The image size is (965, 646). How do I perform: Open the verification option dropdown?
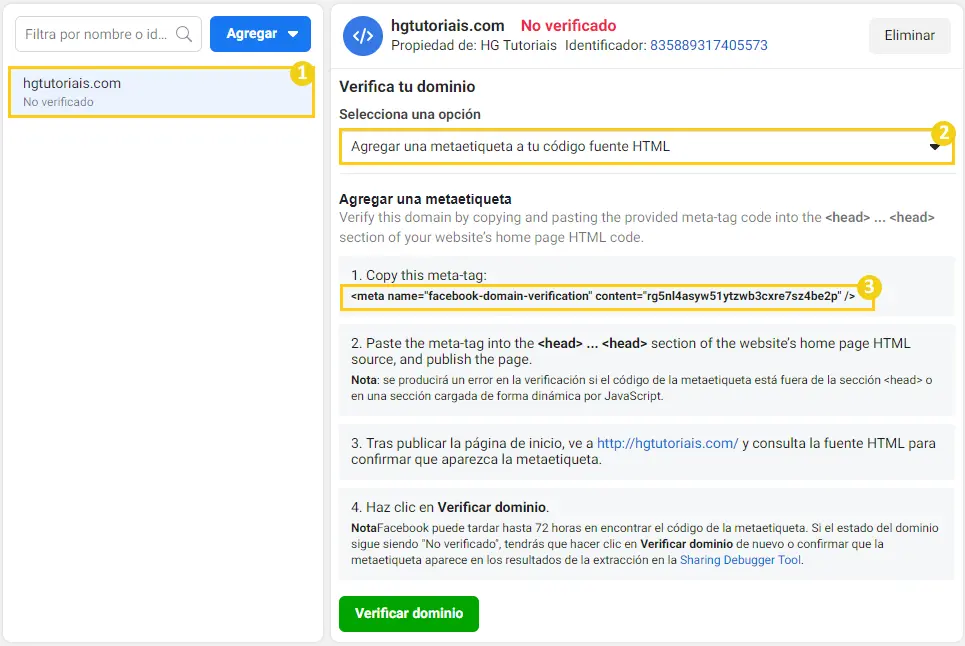point(646,146)
